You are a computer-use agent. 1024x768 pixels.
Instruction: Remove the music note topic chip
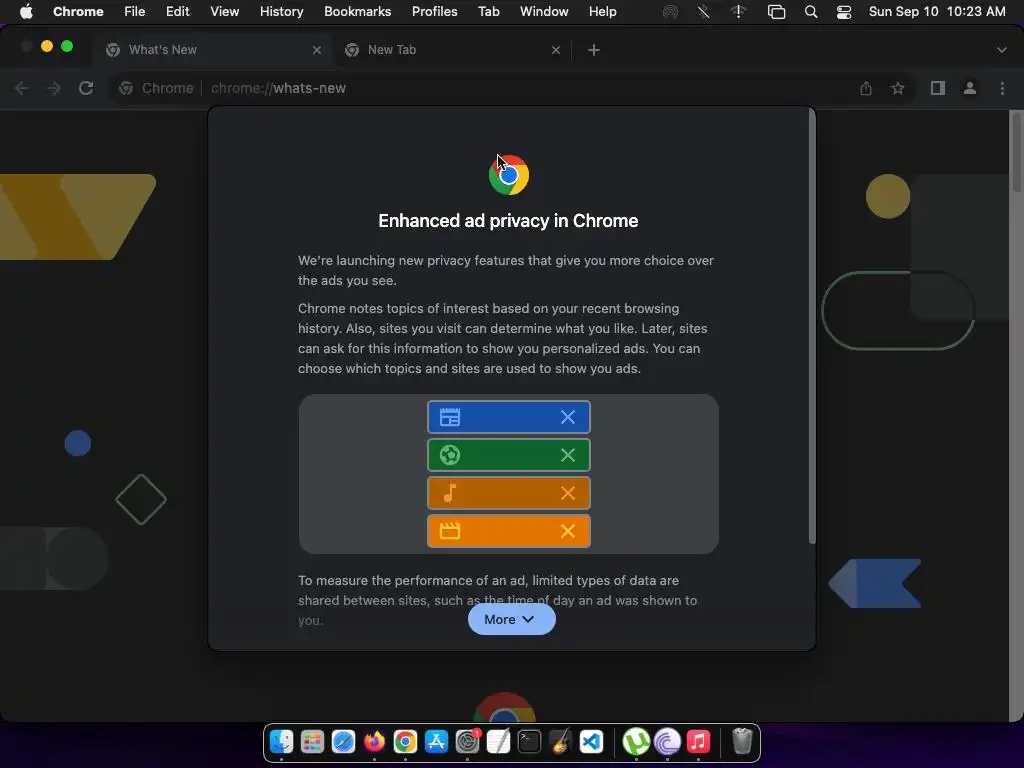point(568,493)
